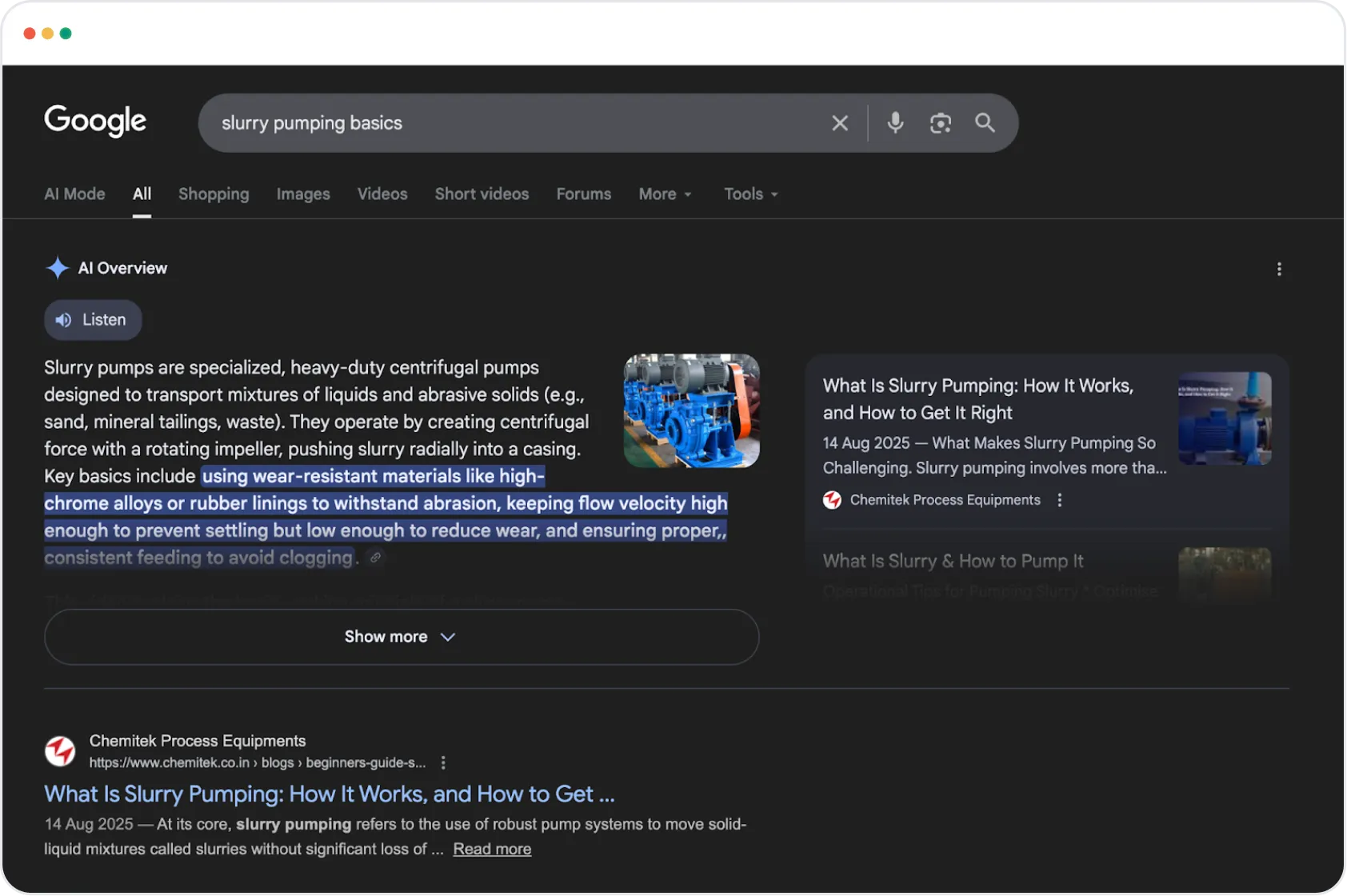Switch to the Short videos tab
1347x896 pixels.
coord(482,194)
